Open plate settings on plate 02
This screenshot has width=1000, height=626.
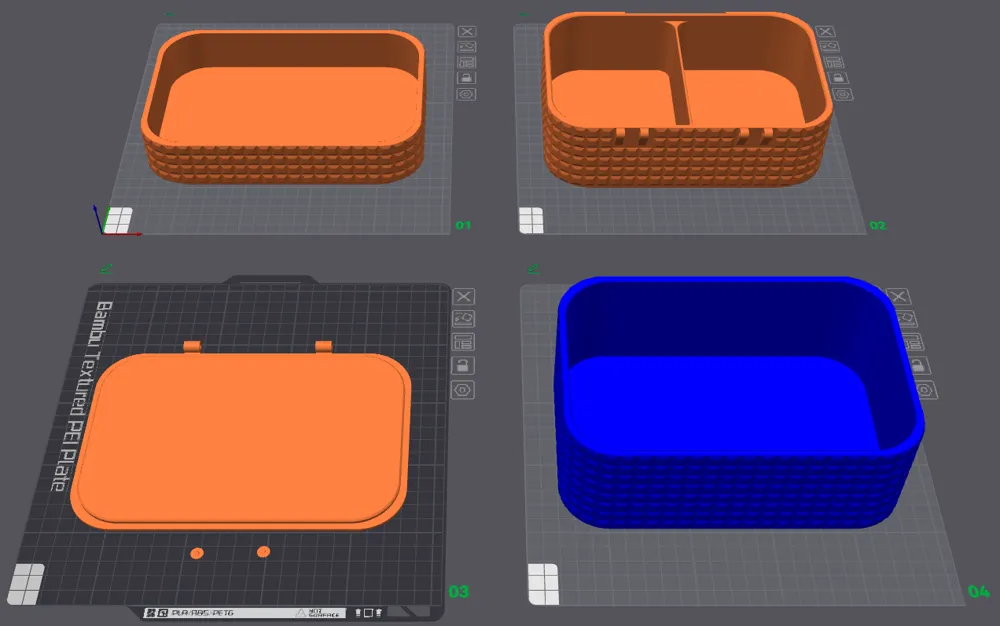842,94
